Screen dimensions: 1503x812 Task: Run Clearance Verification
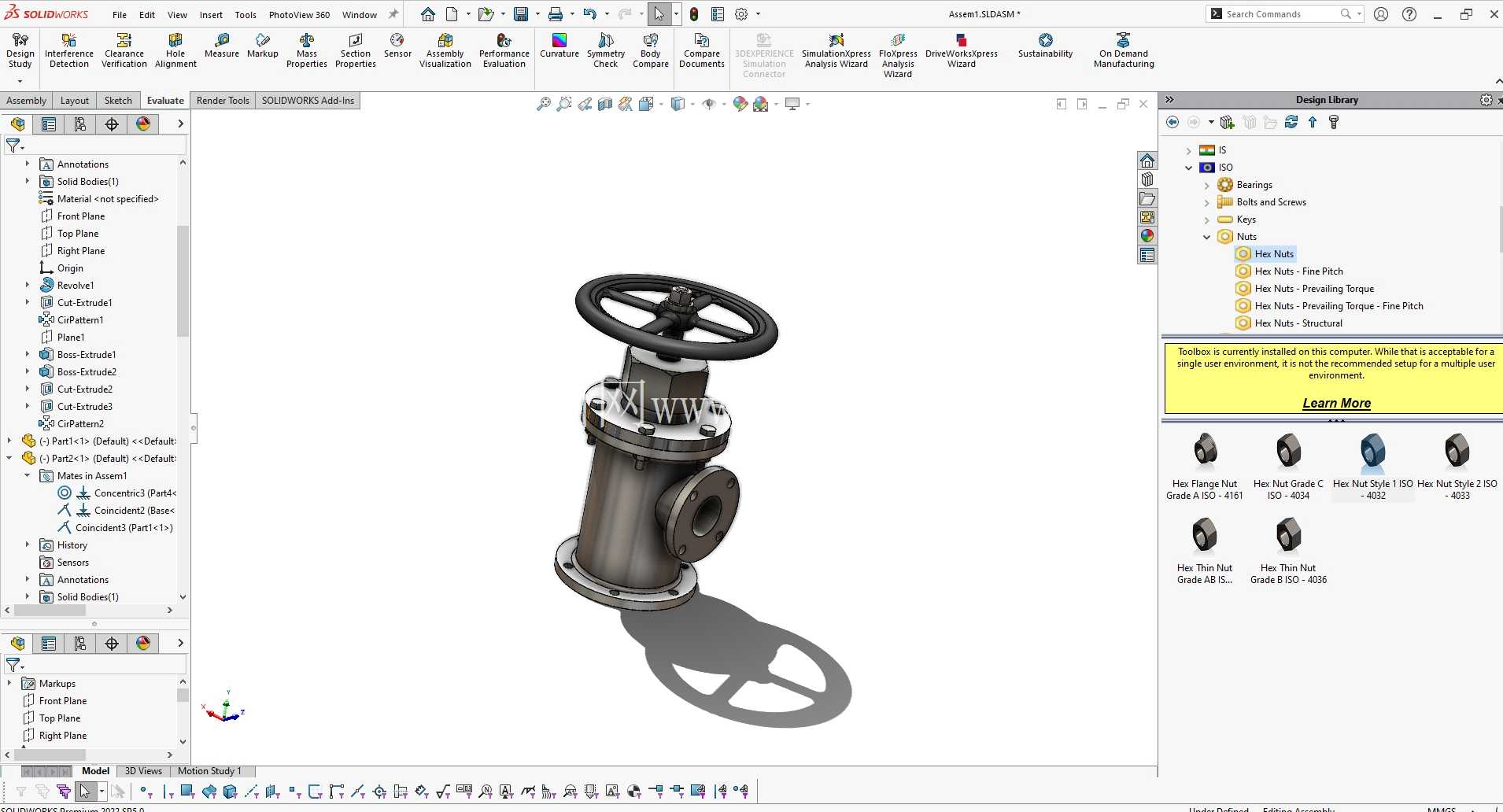(124, 50)
